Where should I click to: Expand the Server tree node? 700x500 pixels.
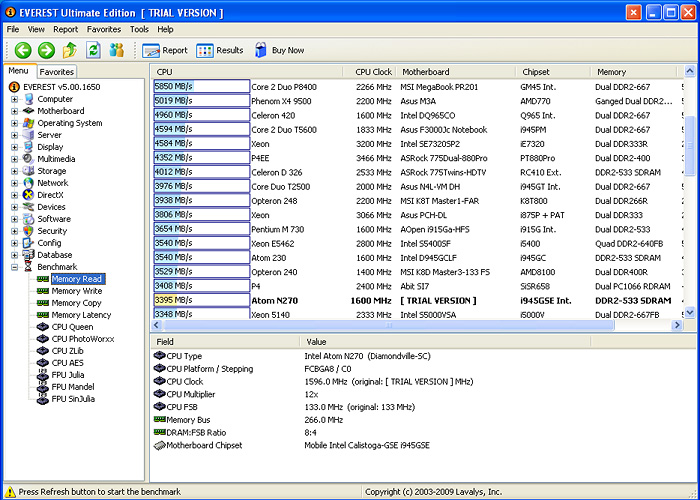click(x=14, y=135)
